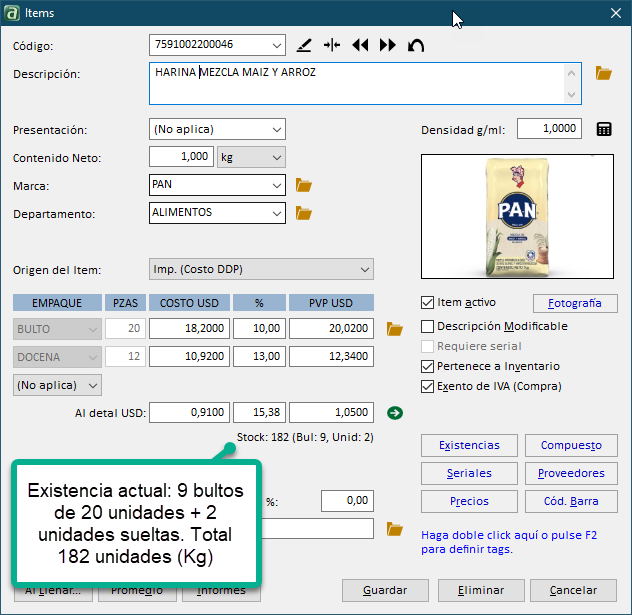Click the Proveedores button
The width and height of the screenshot is (632, 615).
[571, 473]
